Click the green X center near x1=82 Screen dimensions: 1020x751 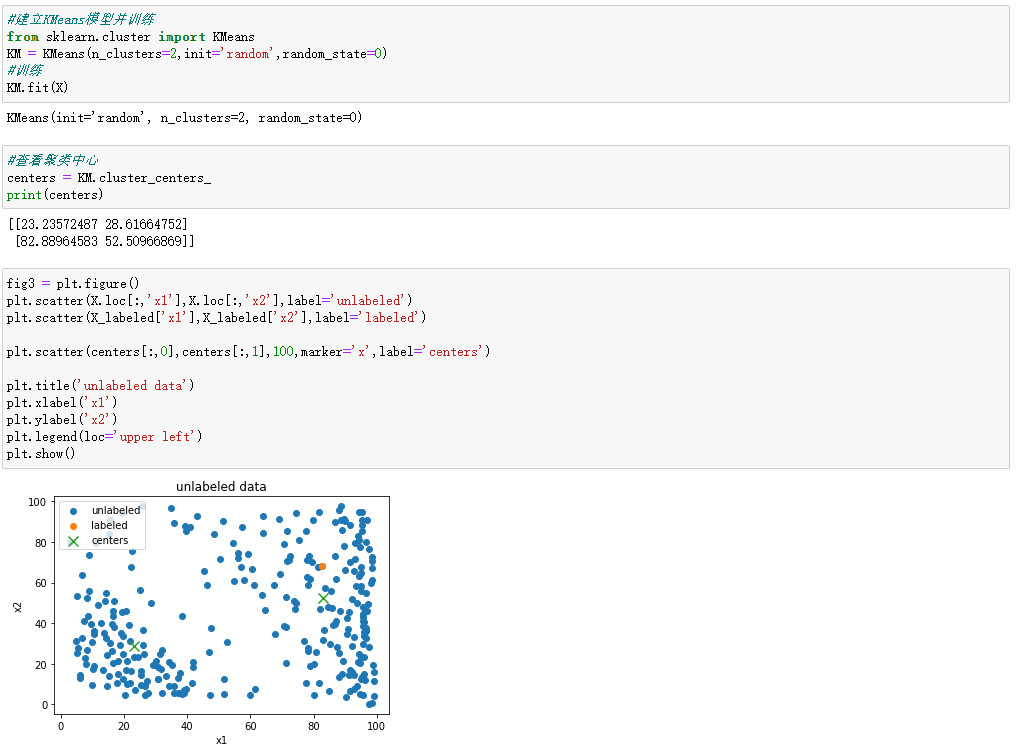click(323, 598)
